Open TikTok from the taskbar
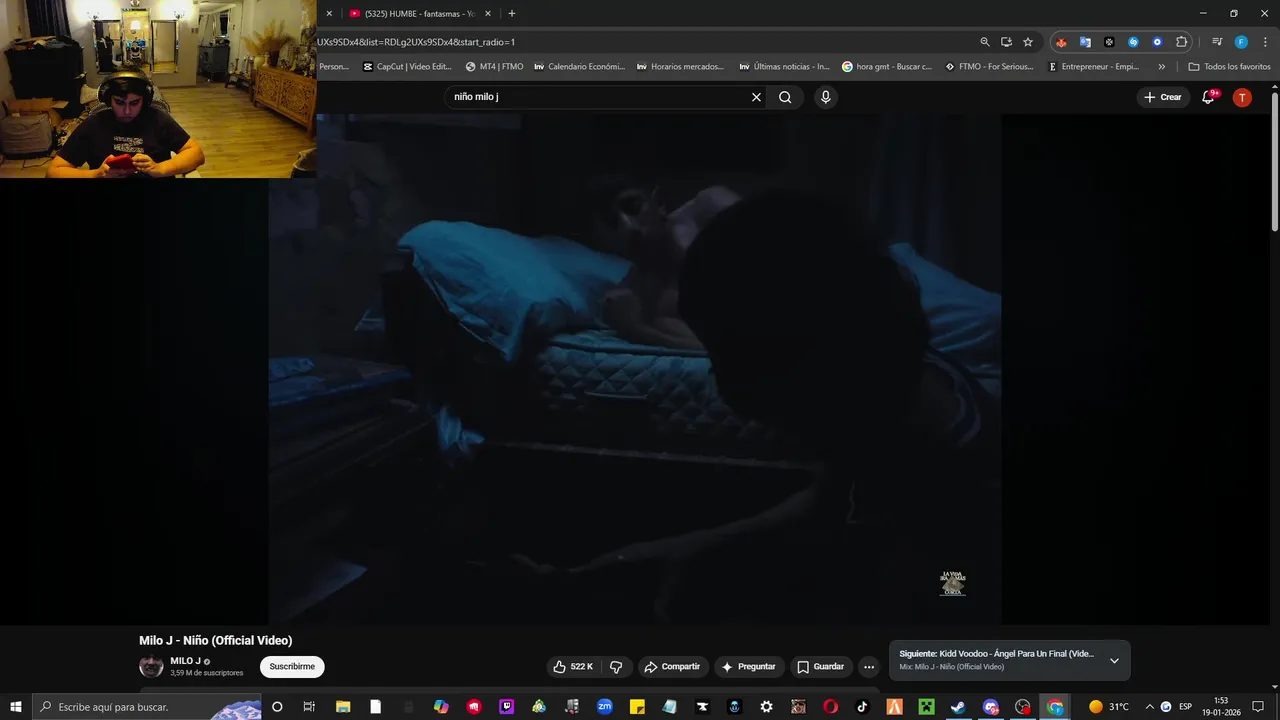The image size is (1280, 720). point(863,707)
